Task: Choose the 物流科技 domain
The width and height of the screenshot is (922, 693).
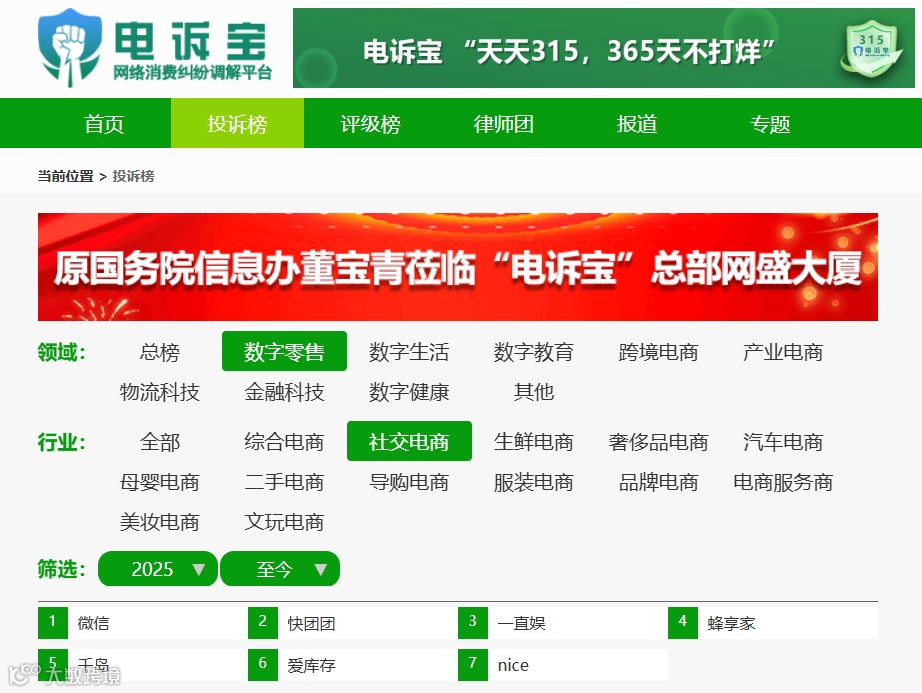Action: 159,391
